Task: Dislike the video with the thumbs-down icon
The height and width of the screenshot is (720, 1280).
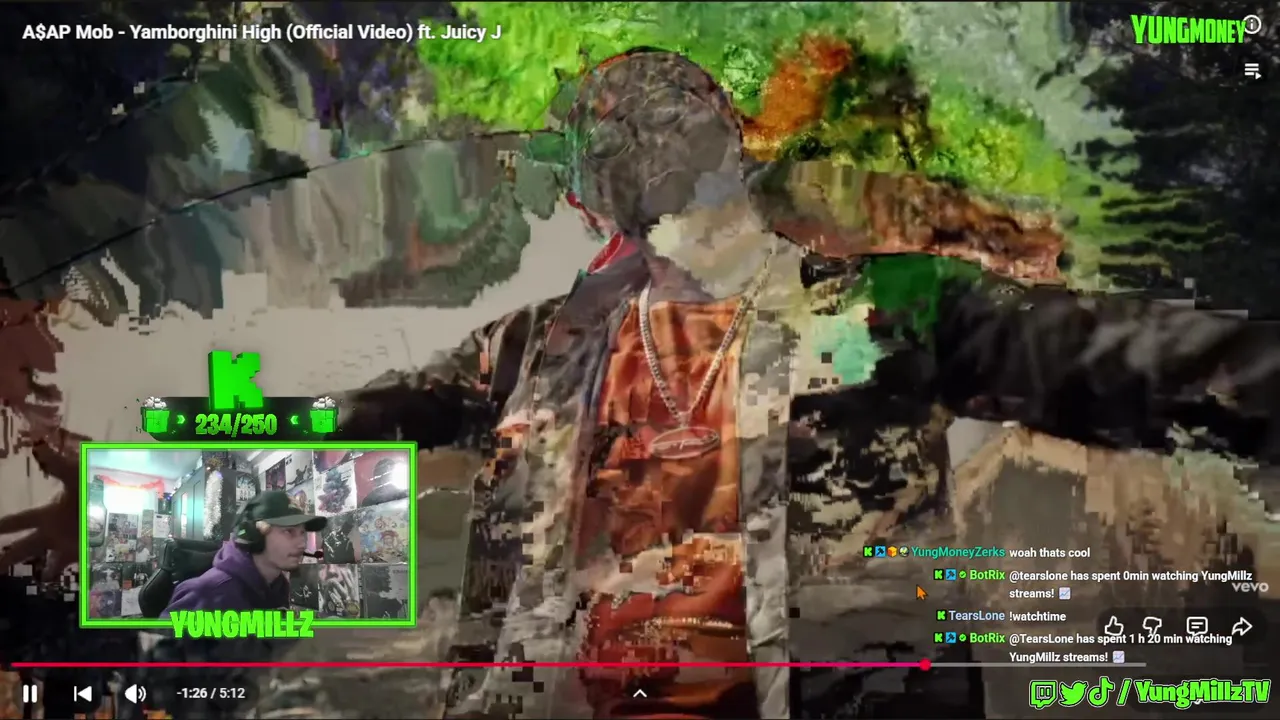Action: point(1153,627)
